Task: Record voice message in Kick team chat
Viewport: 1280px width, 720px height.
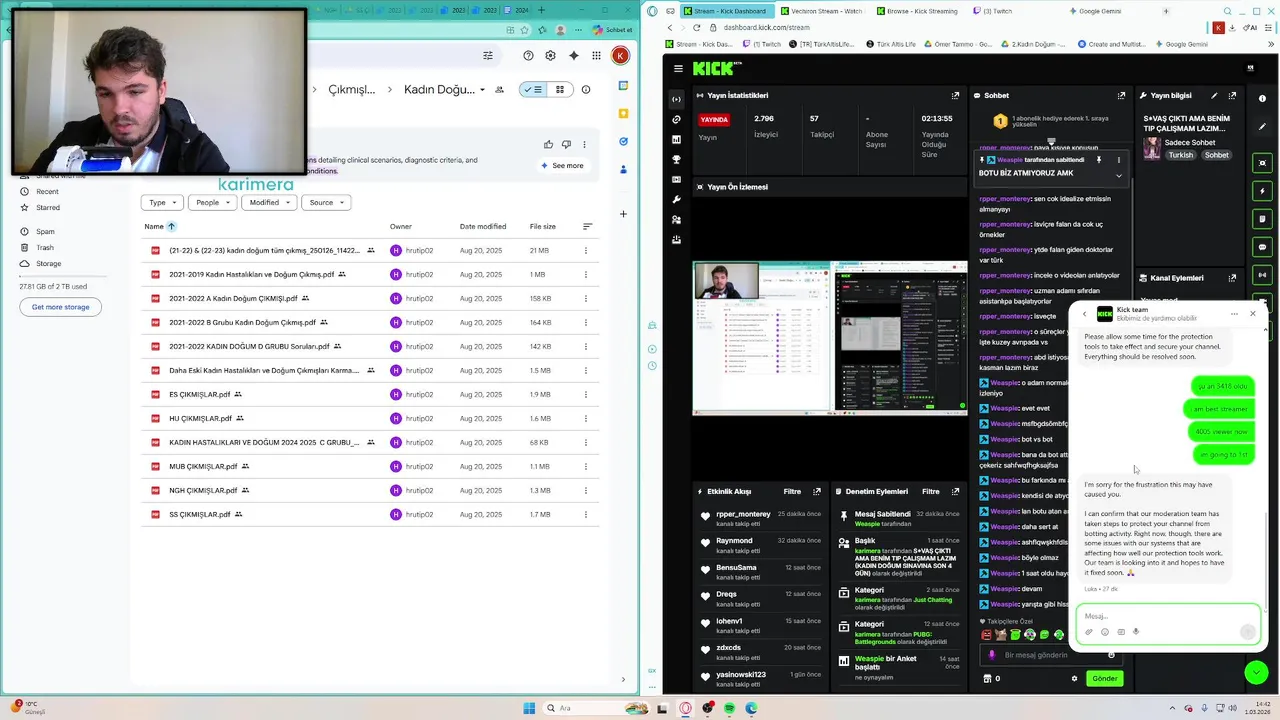Action: pos(1136,632)
